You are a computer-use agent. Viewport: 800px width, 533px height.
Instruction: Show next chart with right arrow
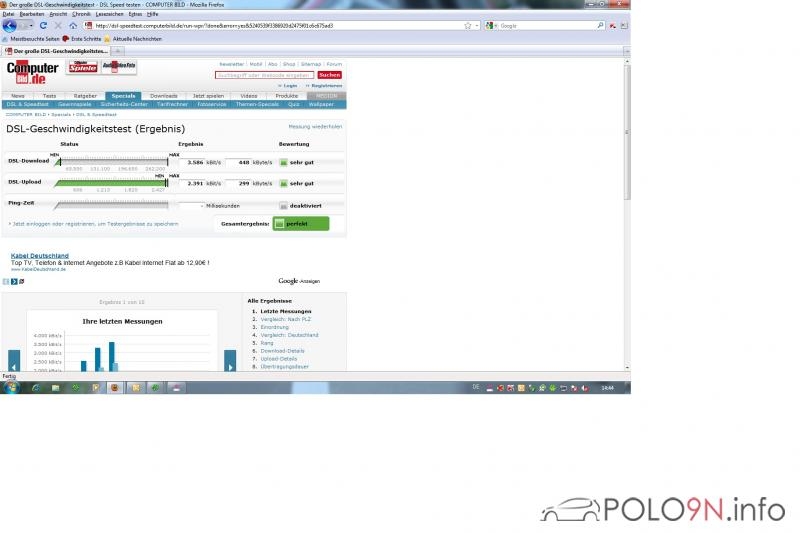[230, 359]
